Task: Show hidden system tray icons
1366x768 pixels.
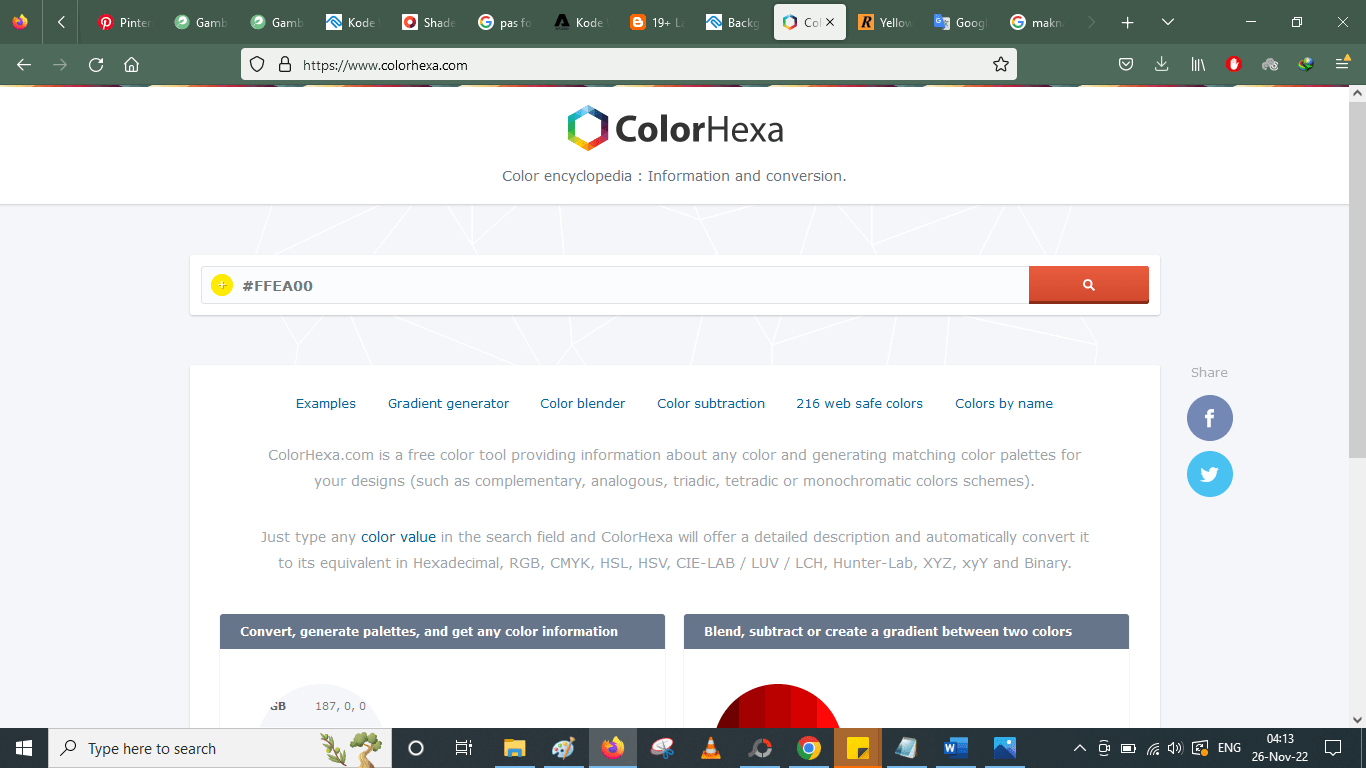Action: point(1080,748)
